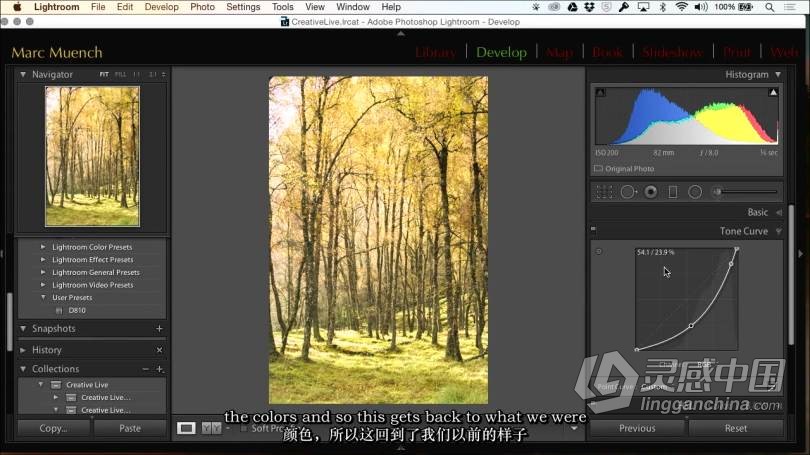Switch to the Slideshow module

pos(672,53)
